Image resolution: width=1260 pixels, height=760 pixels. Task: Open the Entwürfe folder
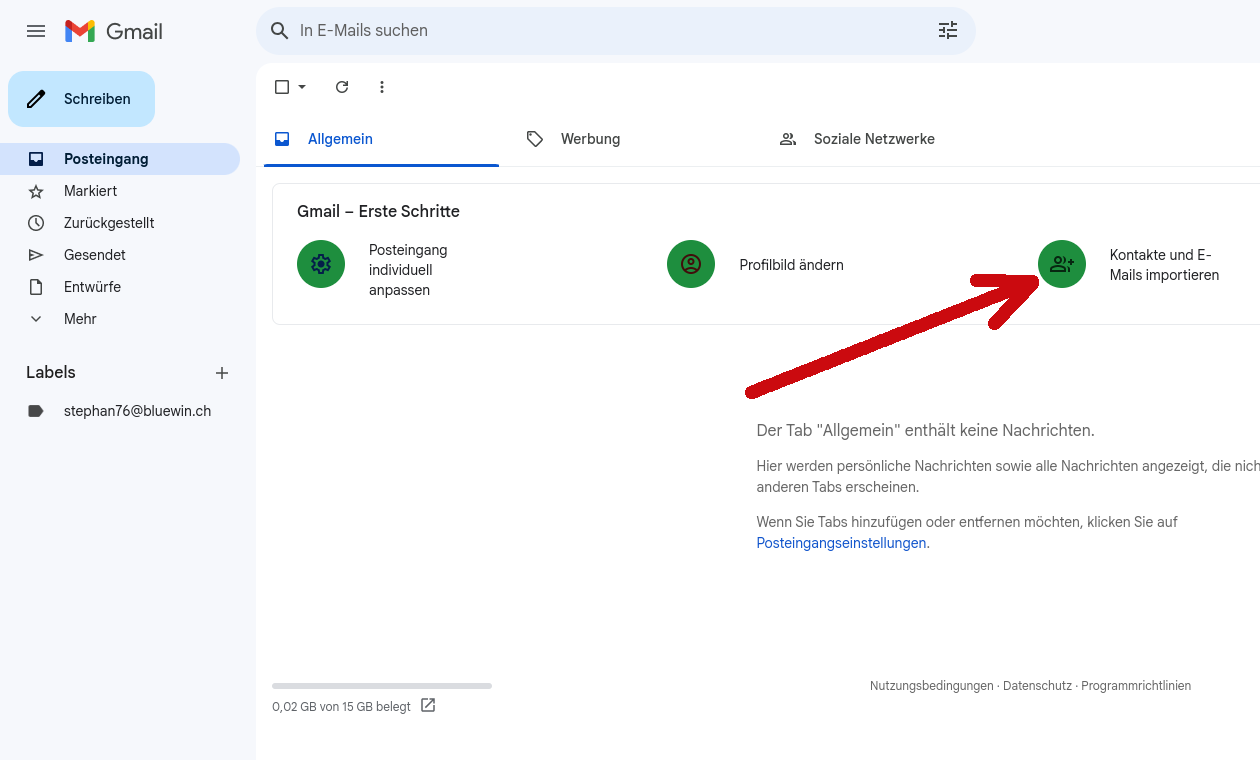(92, 287)
